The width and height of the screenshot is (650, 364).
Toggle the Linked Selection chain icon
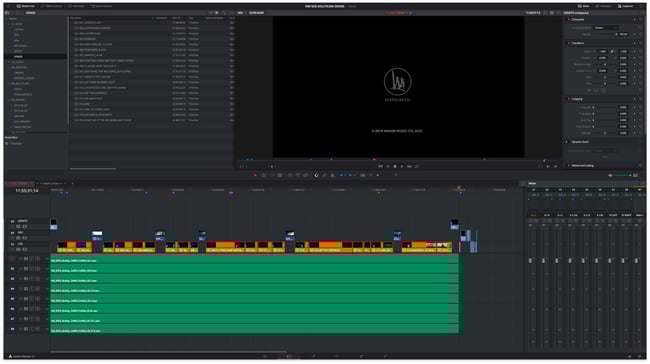click(x=324, y=175)
